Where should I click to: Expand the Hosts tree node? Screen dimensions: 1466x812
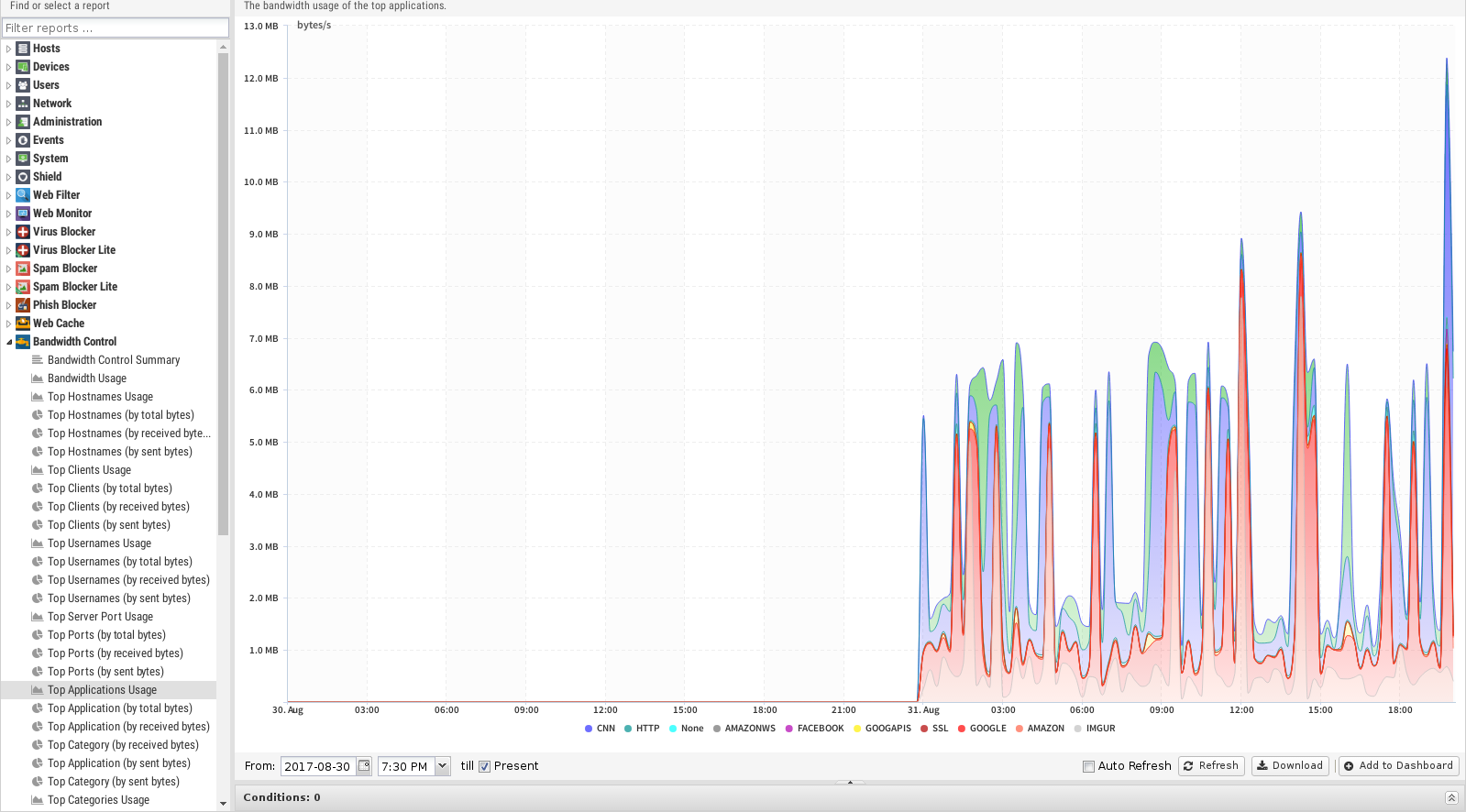pyautogui.click(x=9, y=49)
